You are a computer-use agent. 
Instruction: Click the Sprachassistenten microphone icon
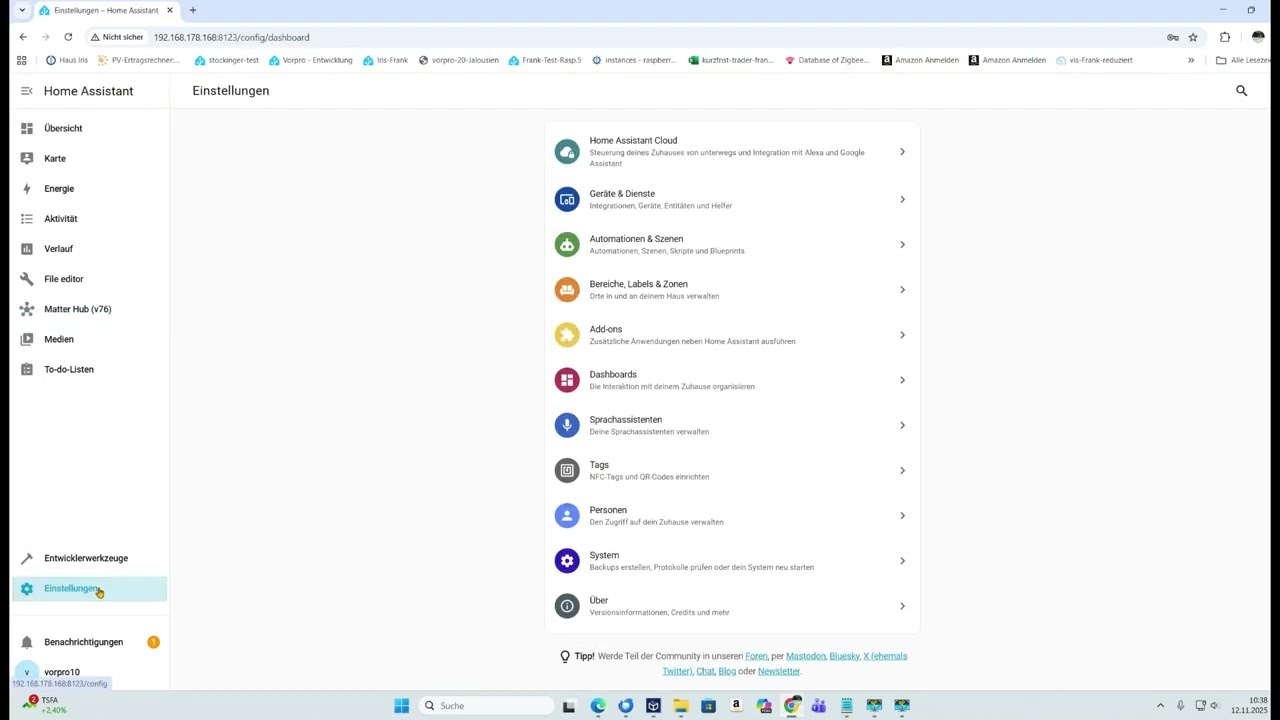tap(567, 425)
